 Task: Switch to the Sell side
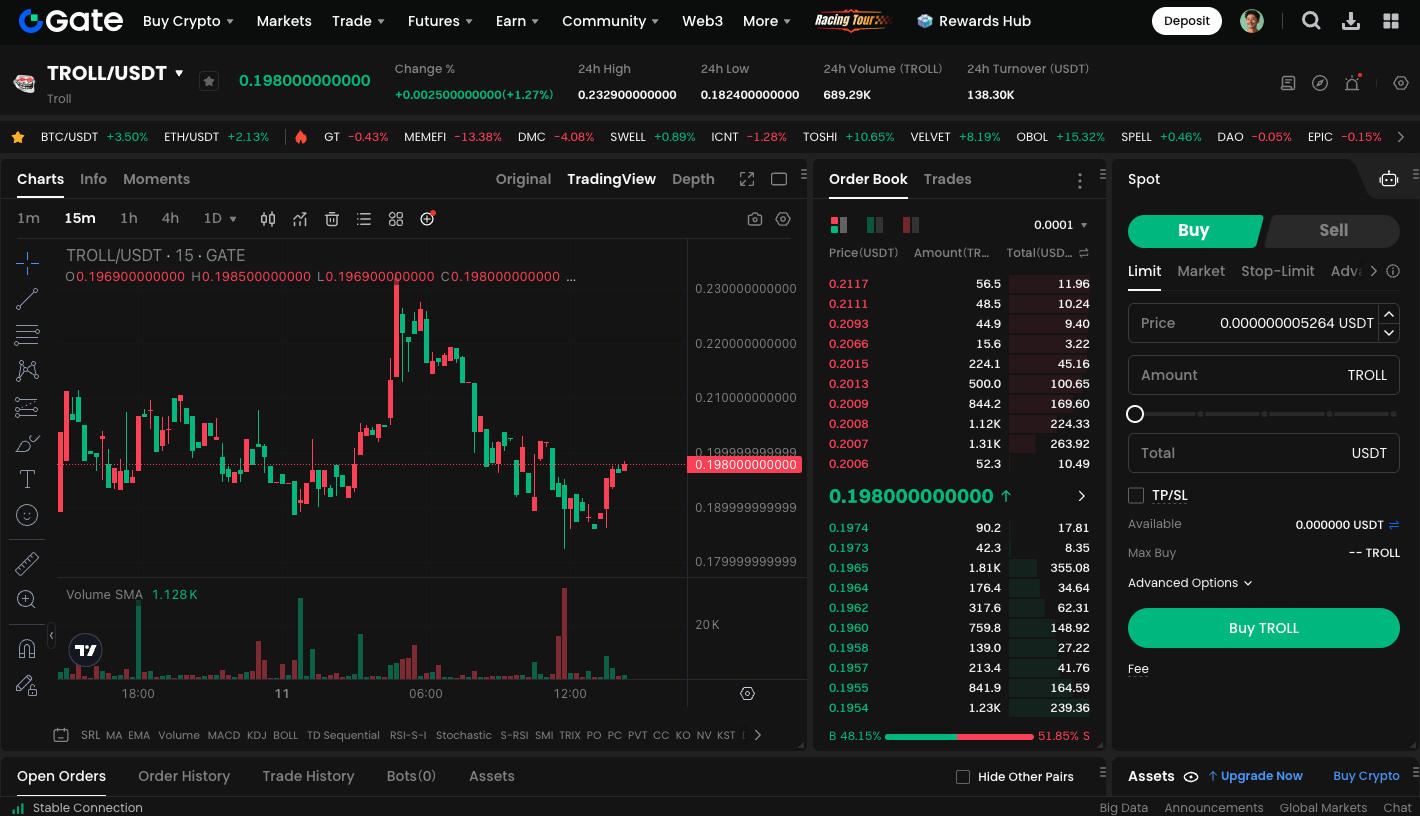pyautogui.click(x=1333, y=230)
